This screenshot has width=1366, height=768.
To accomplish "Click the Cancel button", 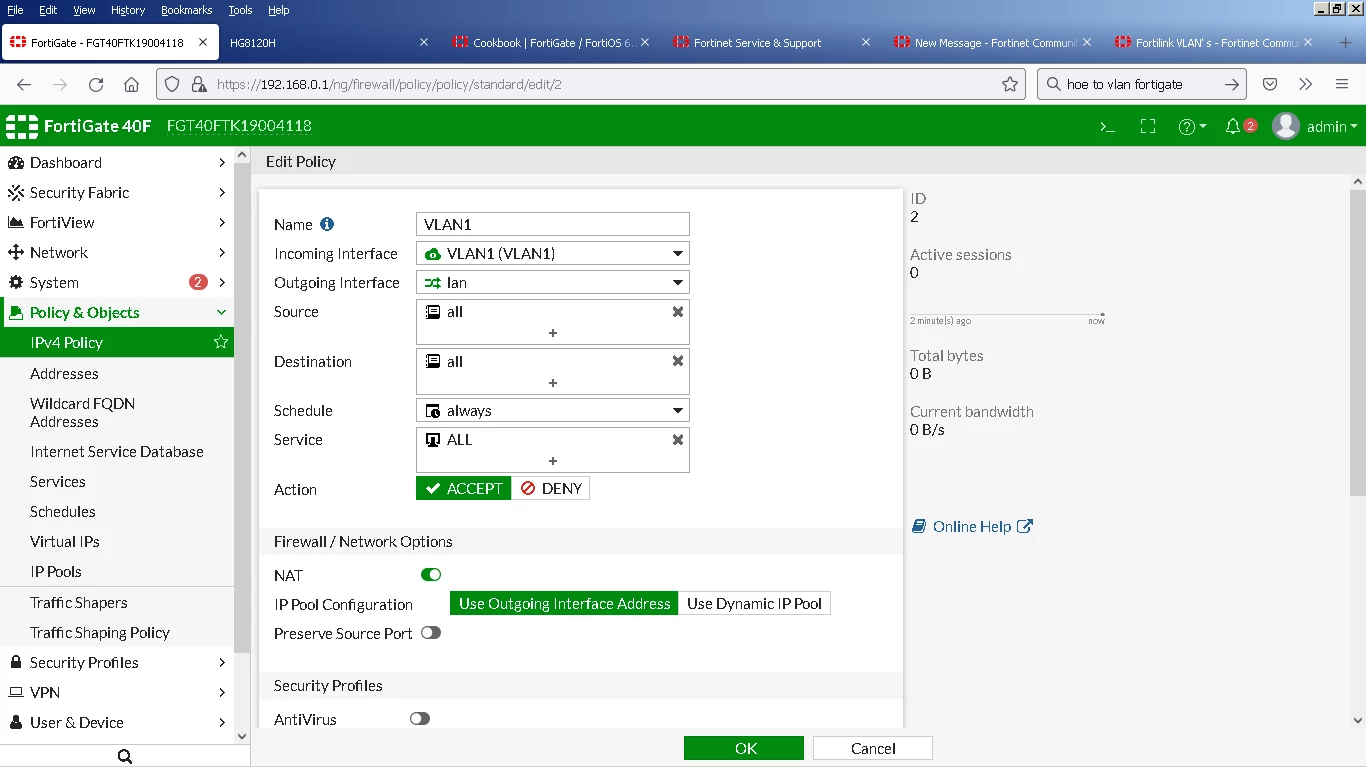I will click(x=873, y=748).
